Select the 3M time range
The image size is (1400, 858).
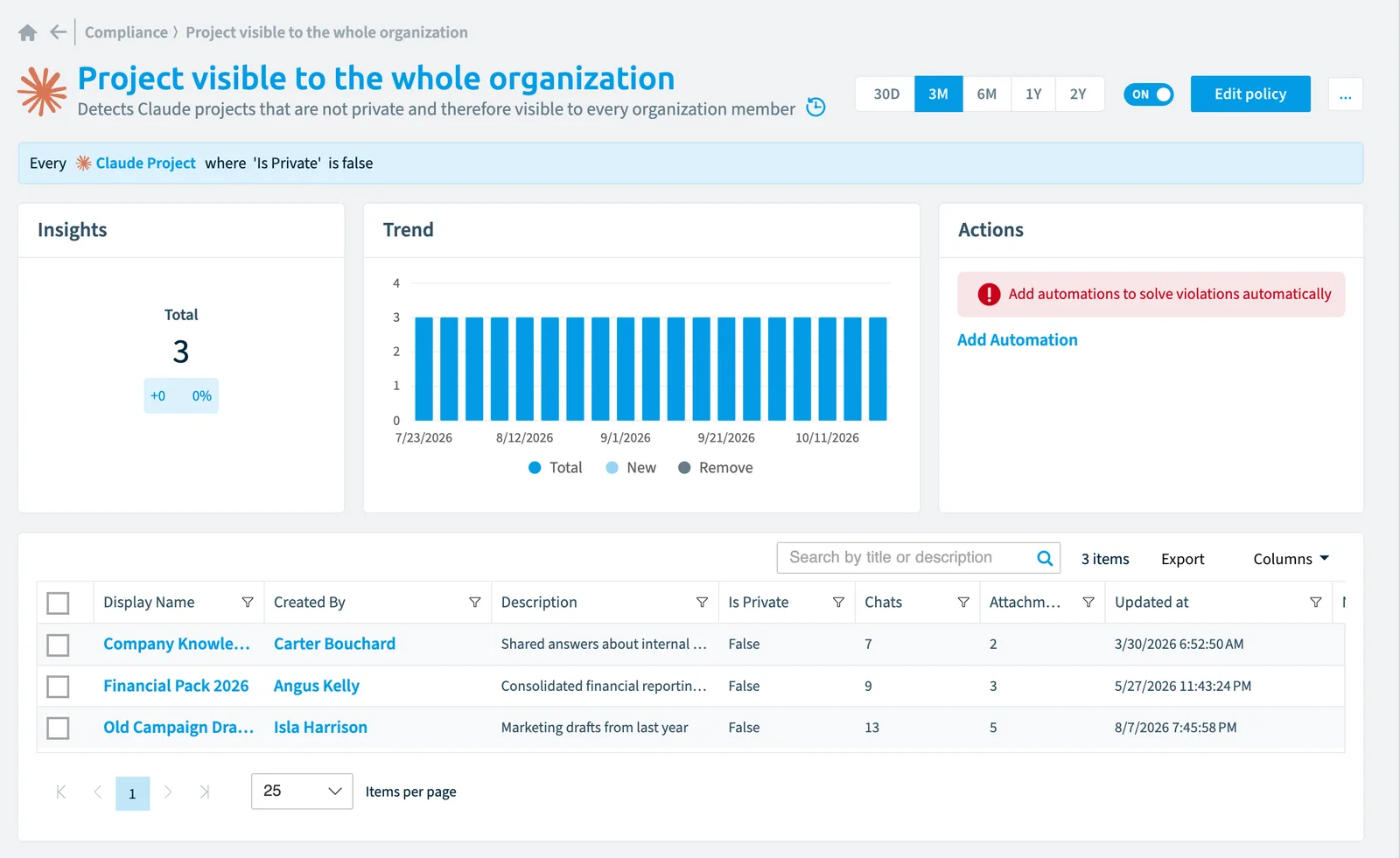(x=939, y=94)
